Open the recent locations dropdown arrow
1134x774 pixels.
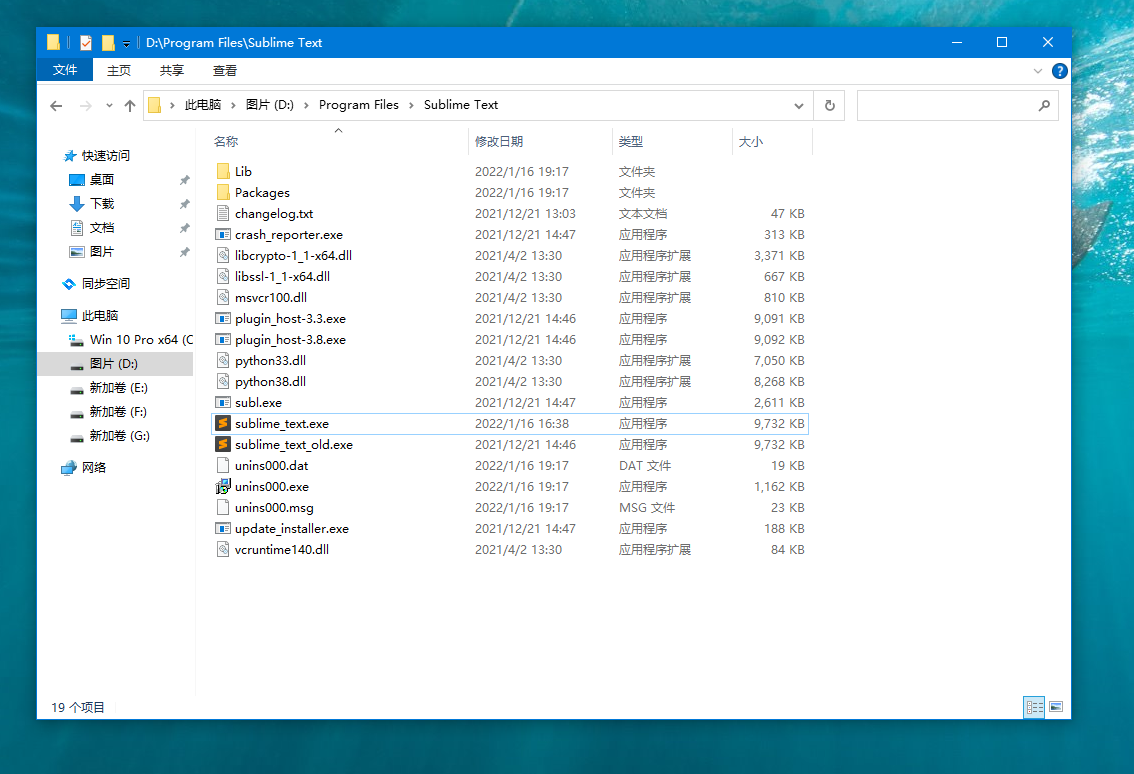point(108,106)
